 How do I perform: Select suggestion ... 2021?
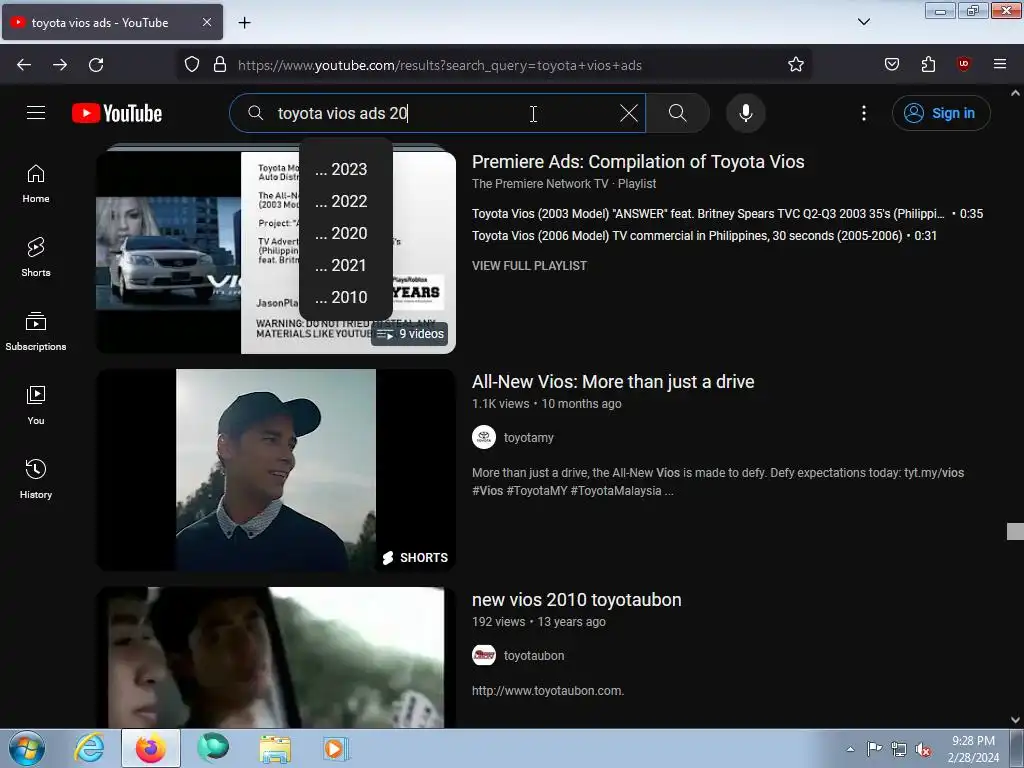[346, 266]
